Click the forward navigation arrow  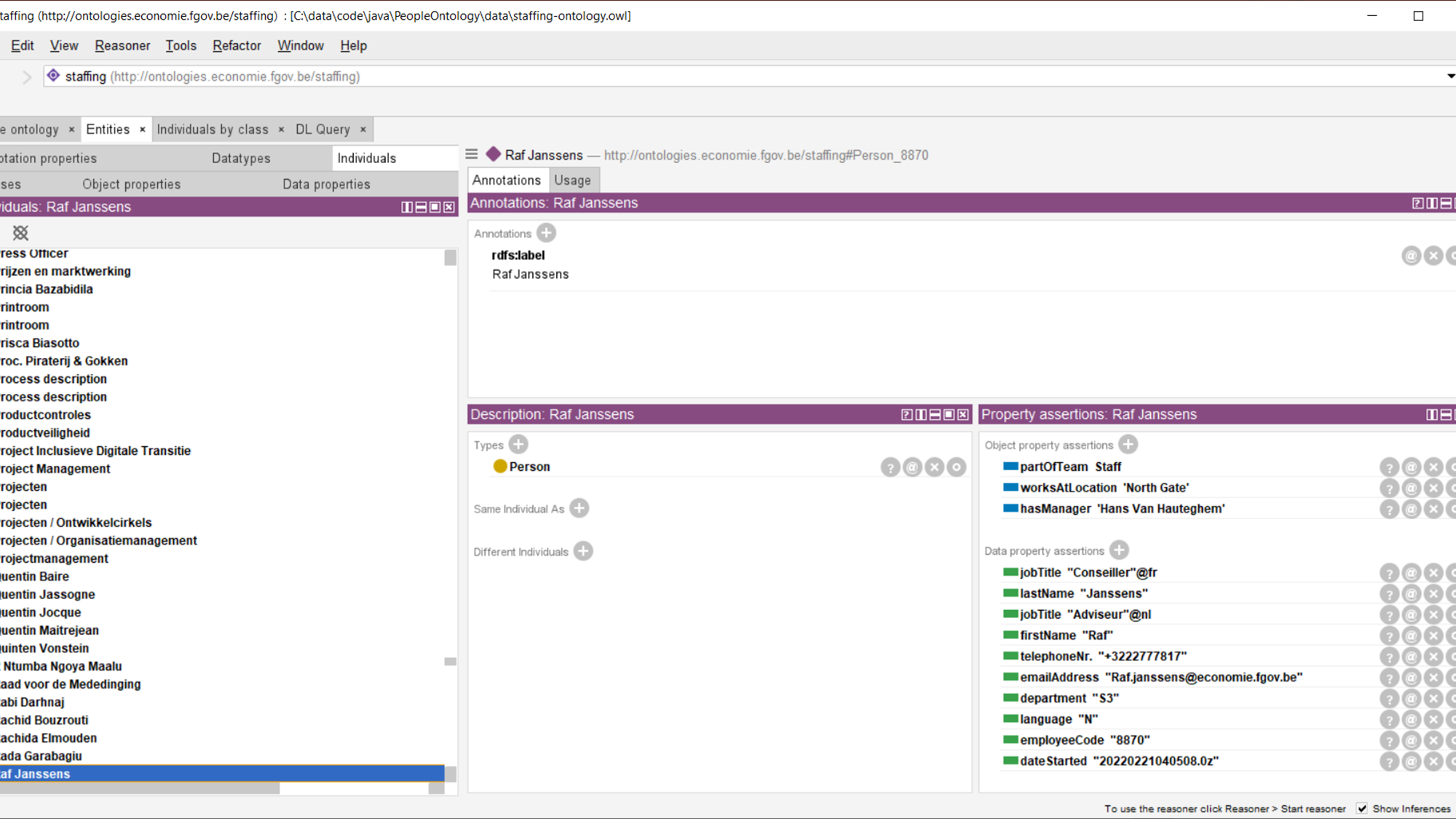[27, 77]
